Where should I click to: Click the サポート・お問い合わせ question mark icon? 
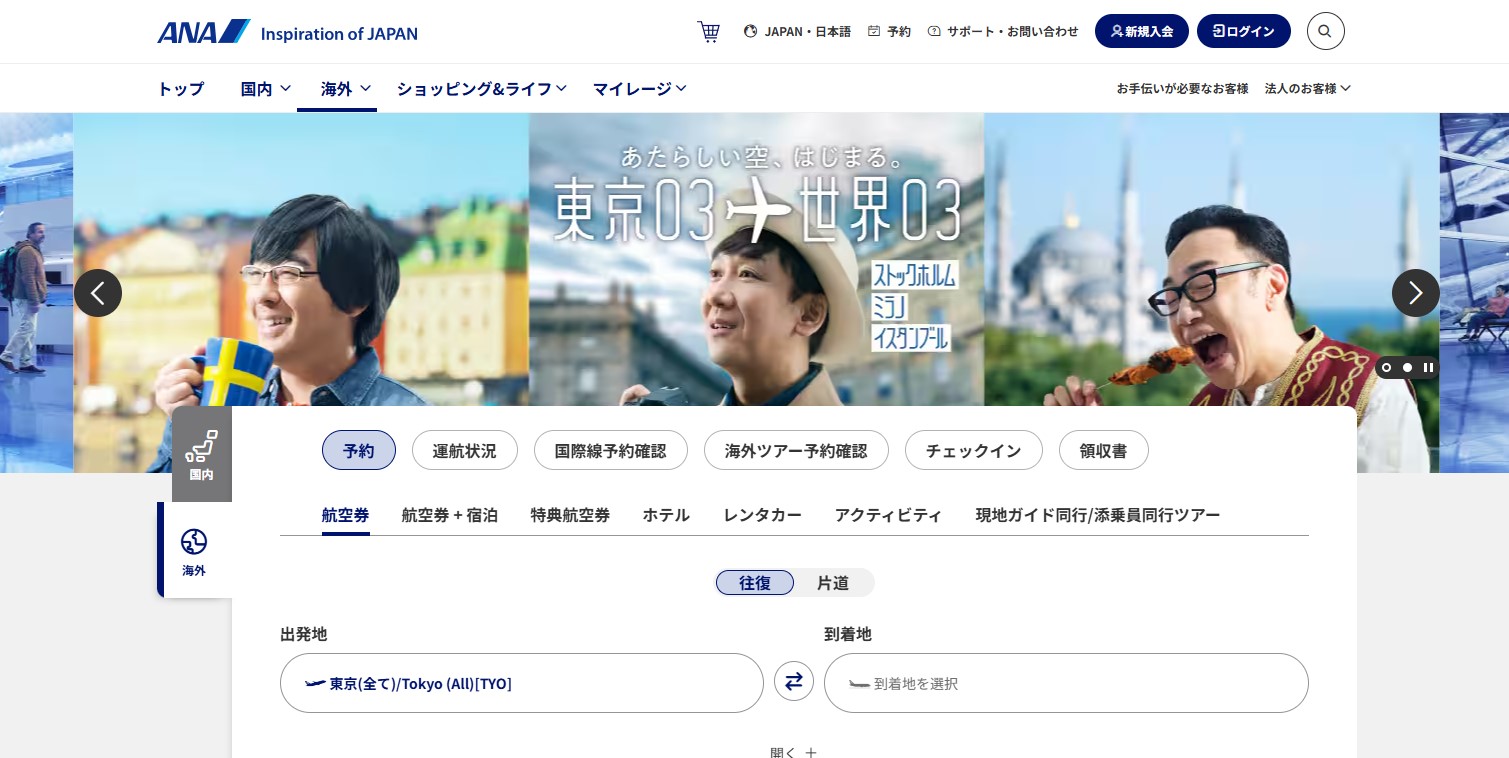[x=933, y=31]
